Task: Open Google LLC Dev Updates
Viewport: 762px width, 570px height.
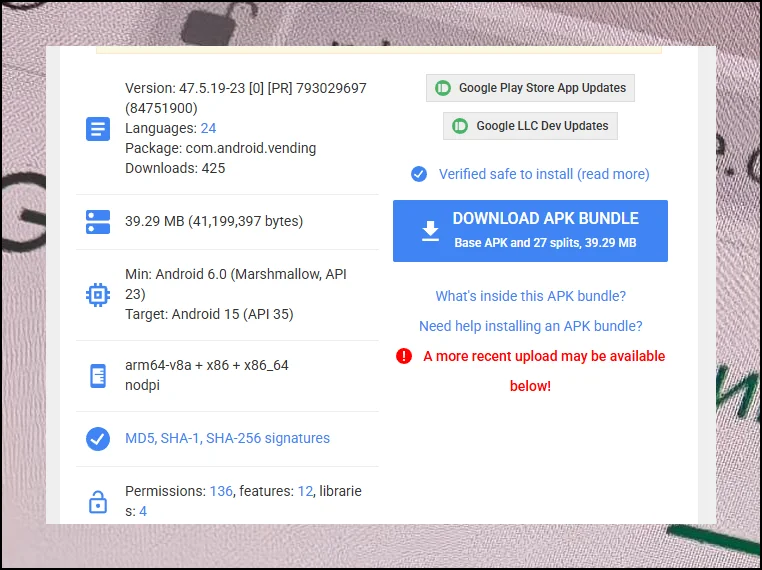Action: coord(530,126)
